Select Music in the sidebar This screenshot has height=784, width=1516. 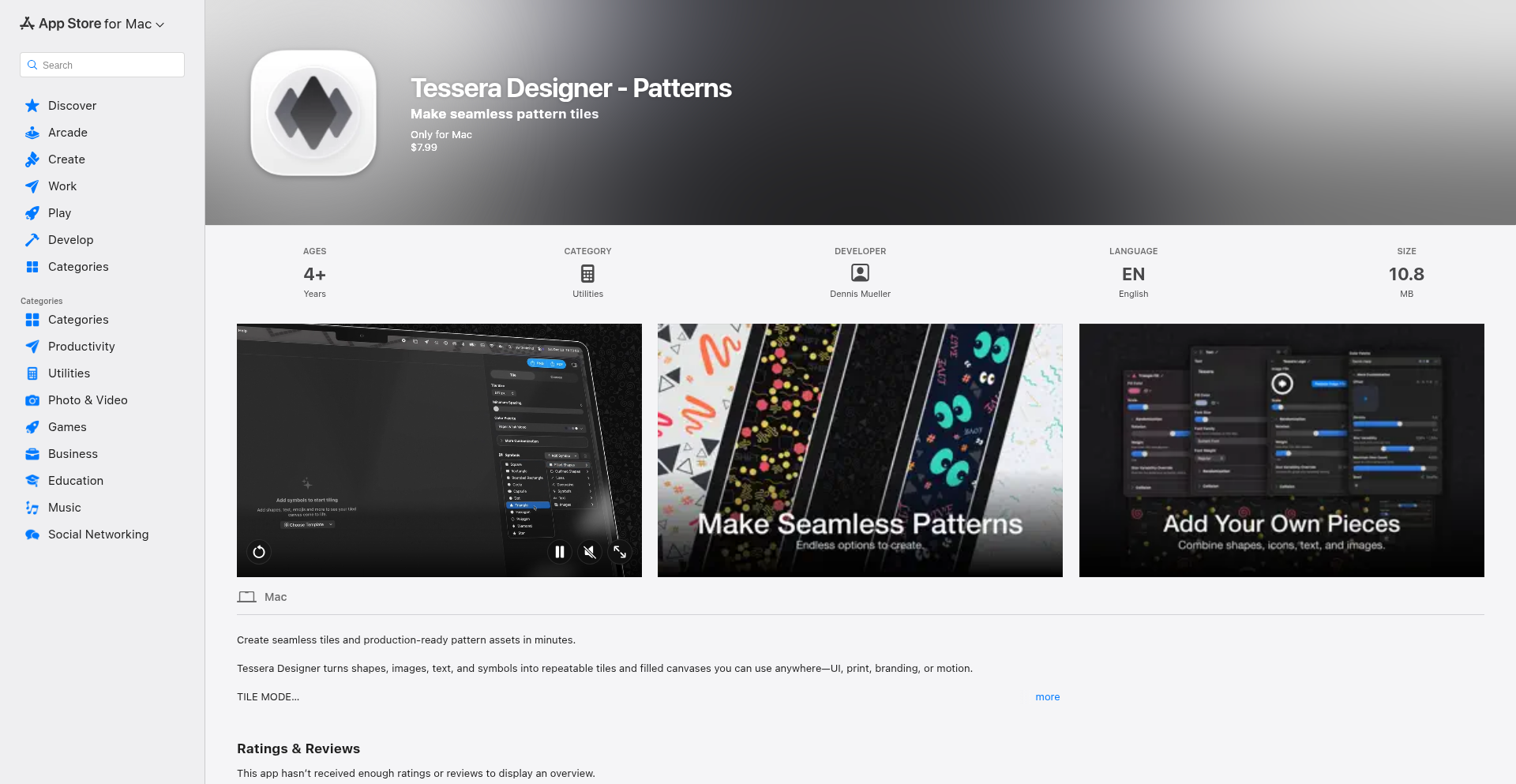click(64, 507)
